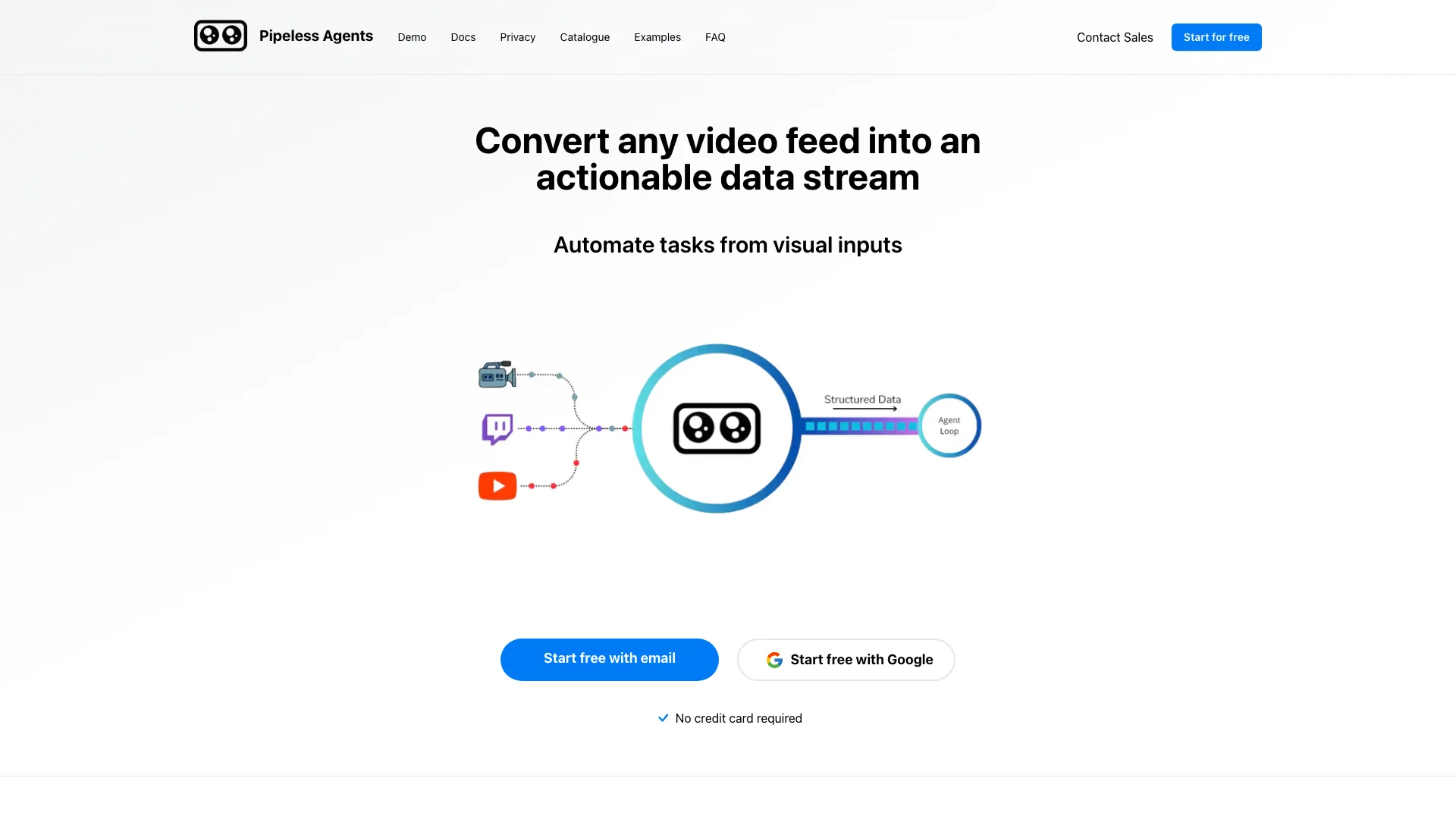Click the FAQ tab in navigation
The image size is (1456, 819).
point(715,37)
